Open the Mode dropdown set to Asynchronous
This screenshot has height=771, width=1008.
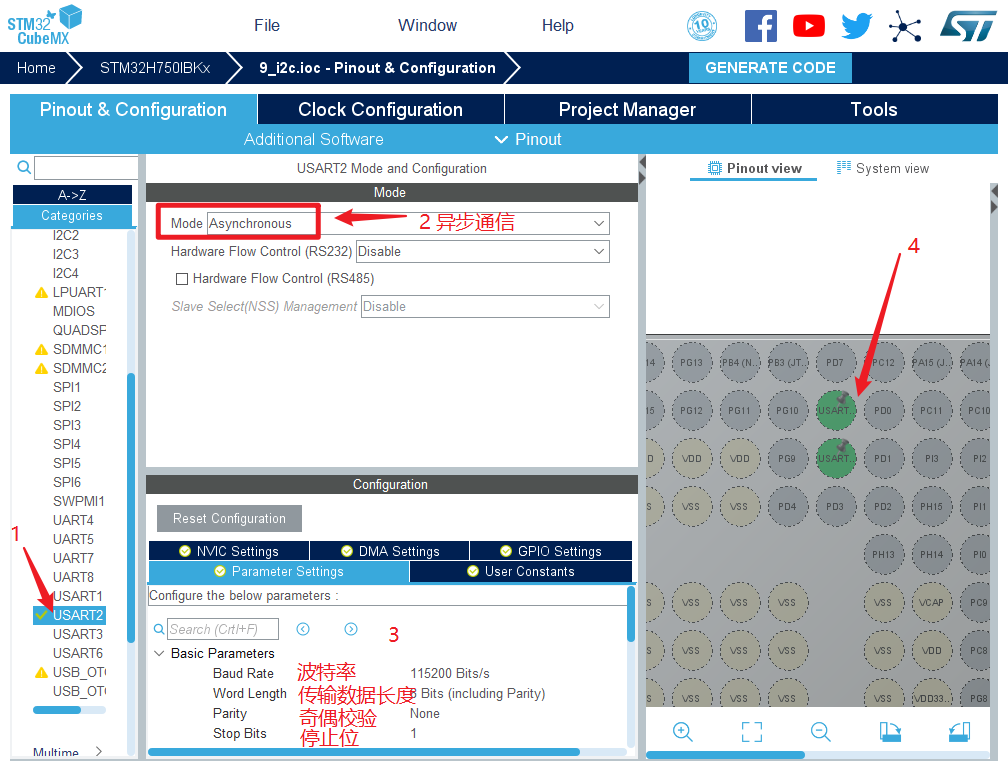tap(408, 224)
